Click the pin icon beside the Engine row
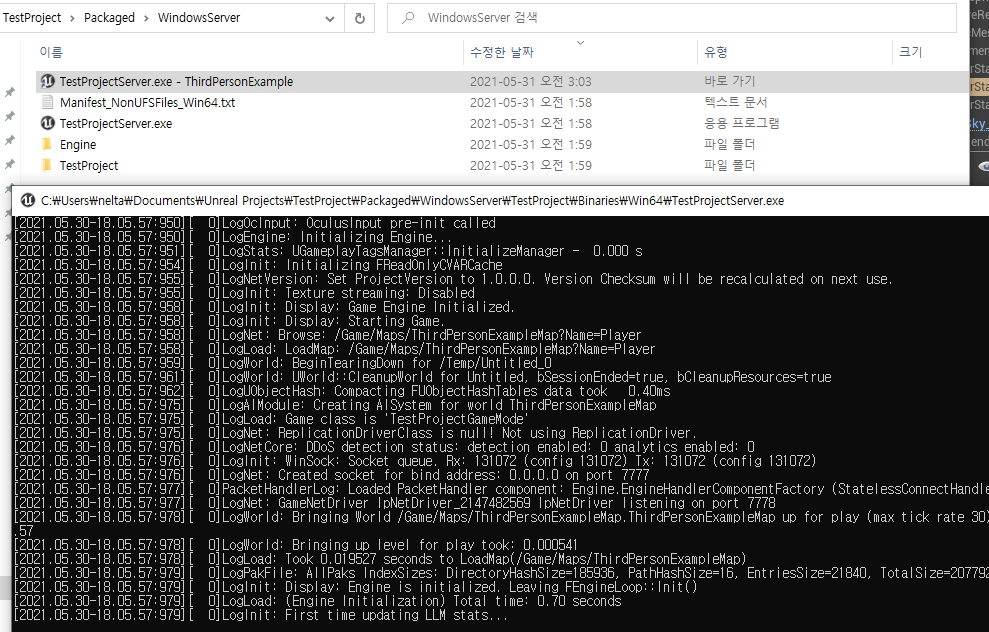Screen dimensions: 989x632 click(9, 165)
